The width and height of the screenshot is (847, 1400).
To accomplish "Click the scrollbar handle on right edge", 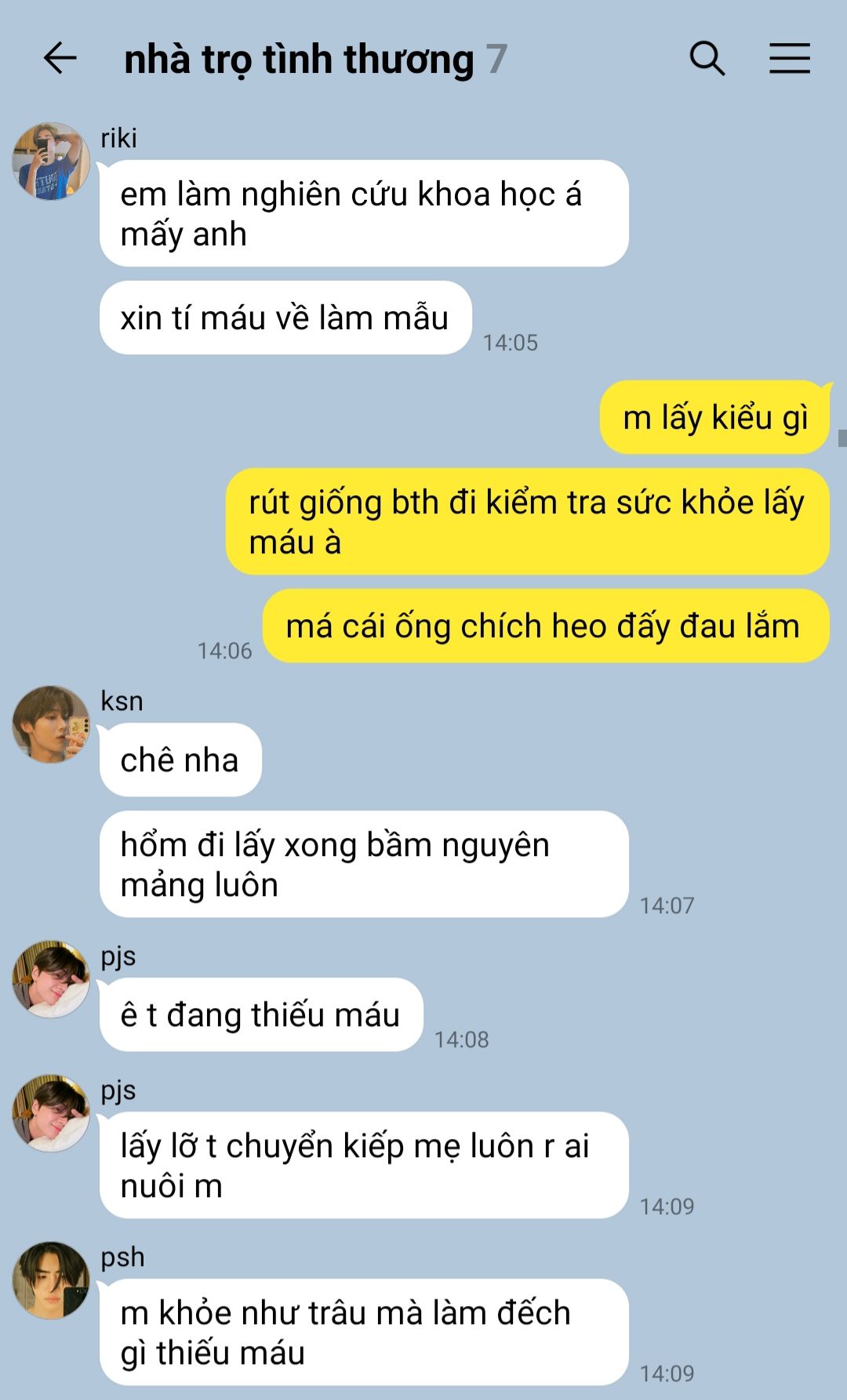I will point(842,437).
